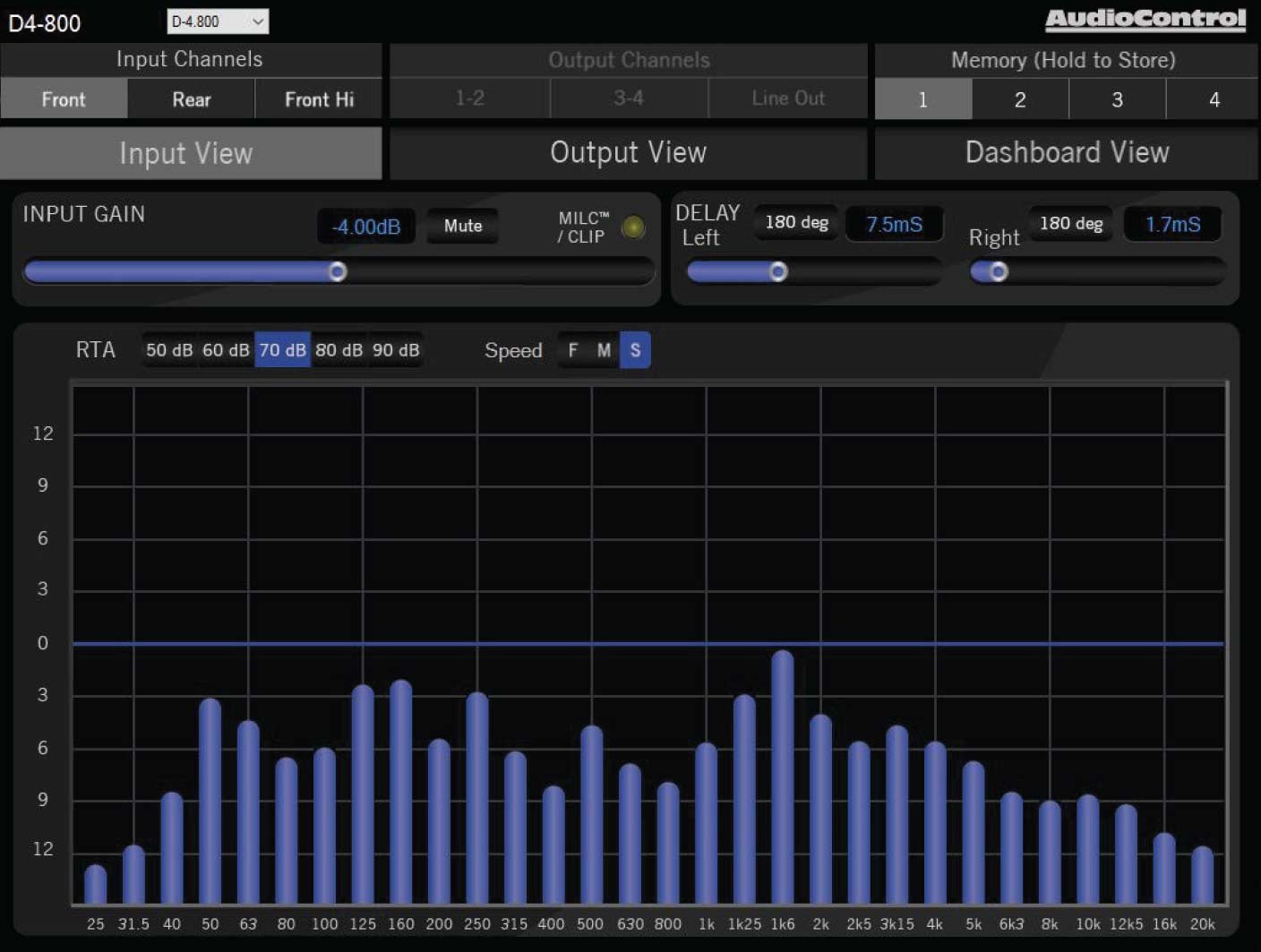Set RTA speed to Medium
Viewport: 1261px width, 952px height.
tap(603, 349)
